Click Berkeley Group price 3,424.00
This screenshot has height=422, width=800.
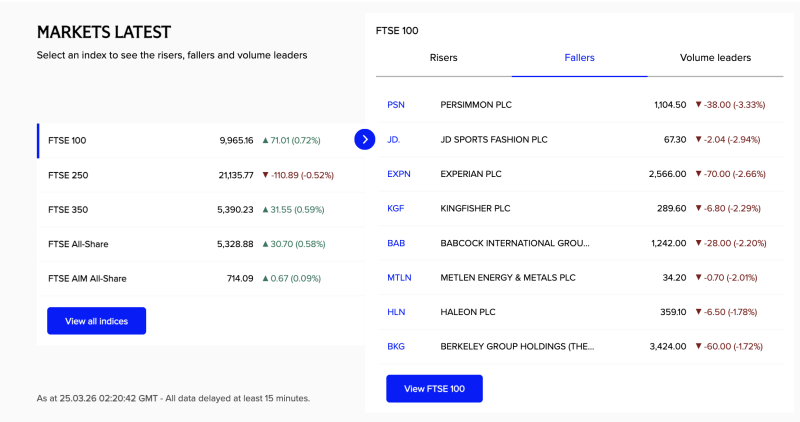(668, 346)
